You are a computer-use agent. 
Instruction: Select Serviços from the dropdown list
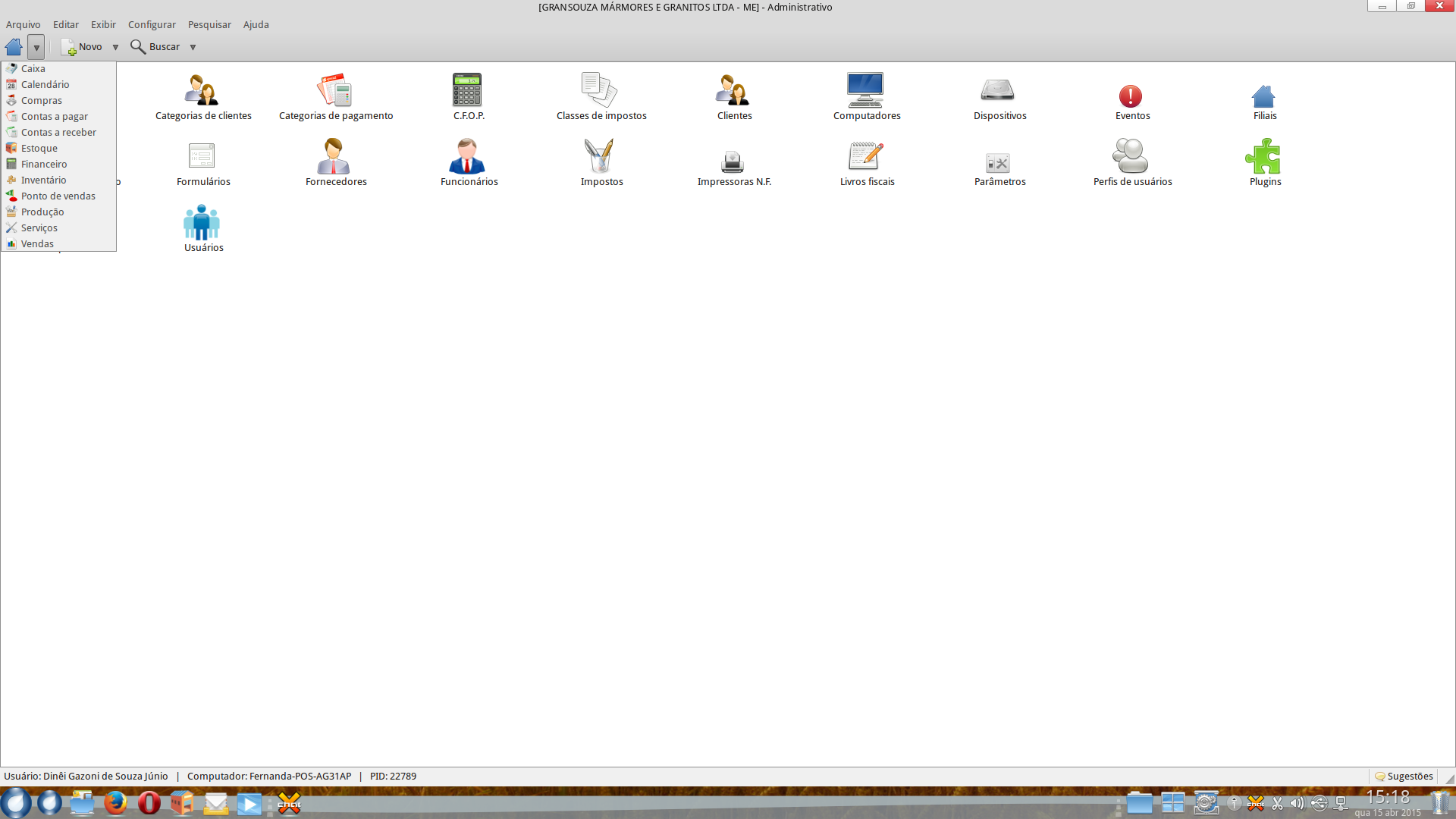pyautogui.click(x=58, y=228)
